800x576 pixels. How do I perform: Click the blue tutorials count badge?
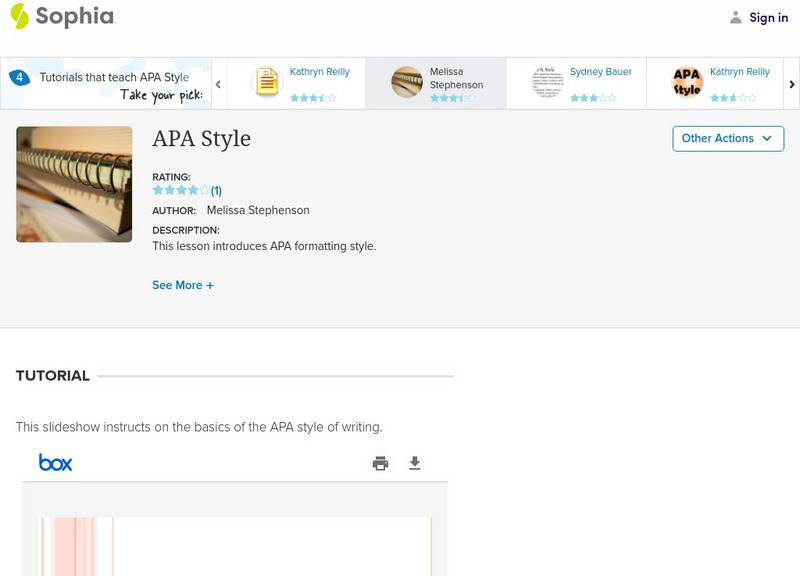[19, 77]
